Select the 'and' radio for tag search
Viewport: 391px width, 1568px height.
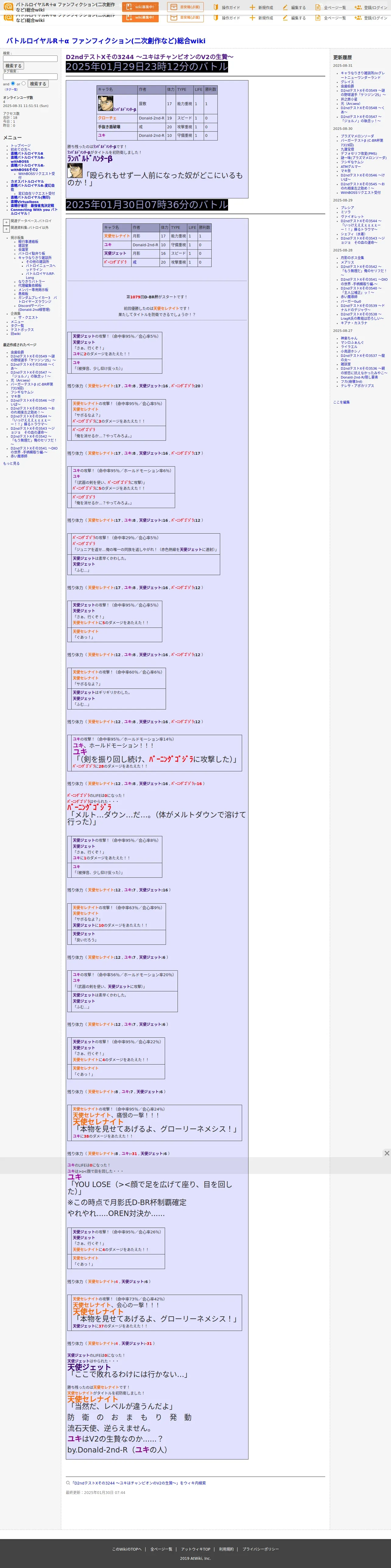pos(13,84)
